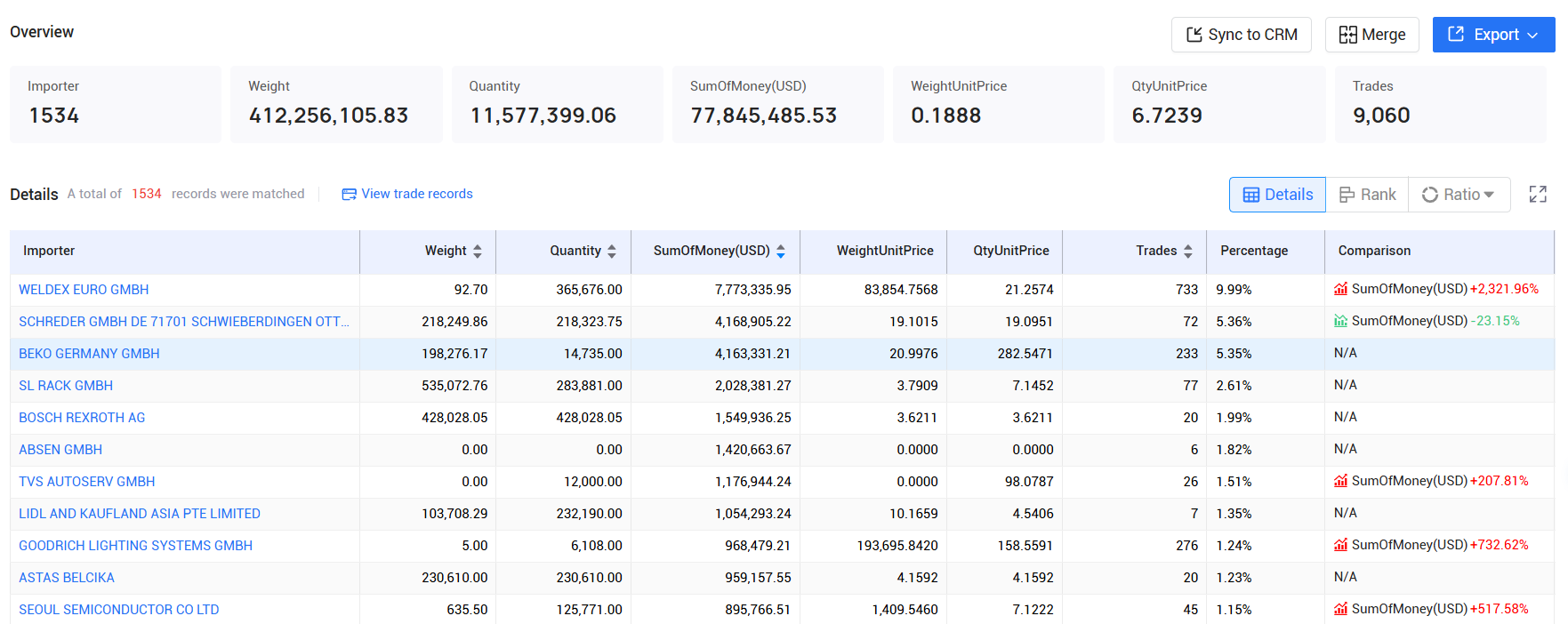Click the +732.62% comparison value
This screenshot has width=1568, height=624.
1499,545
